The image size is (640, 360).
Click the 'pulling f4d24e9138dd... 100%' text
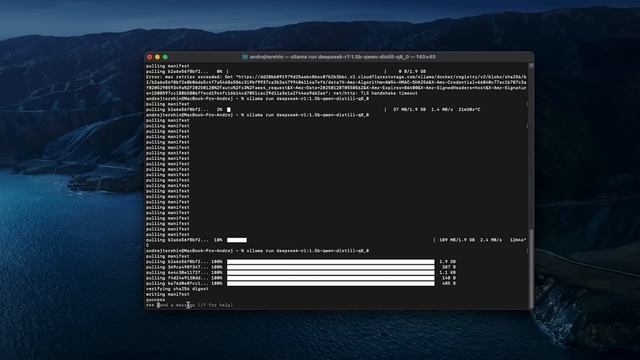184,278
